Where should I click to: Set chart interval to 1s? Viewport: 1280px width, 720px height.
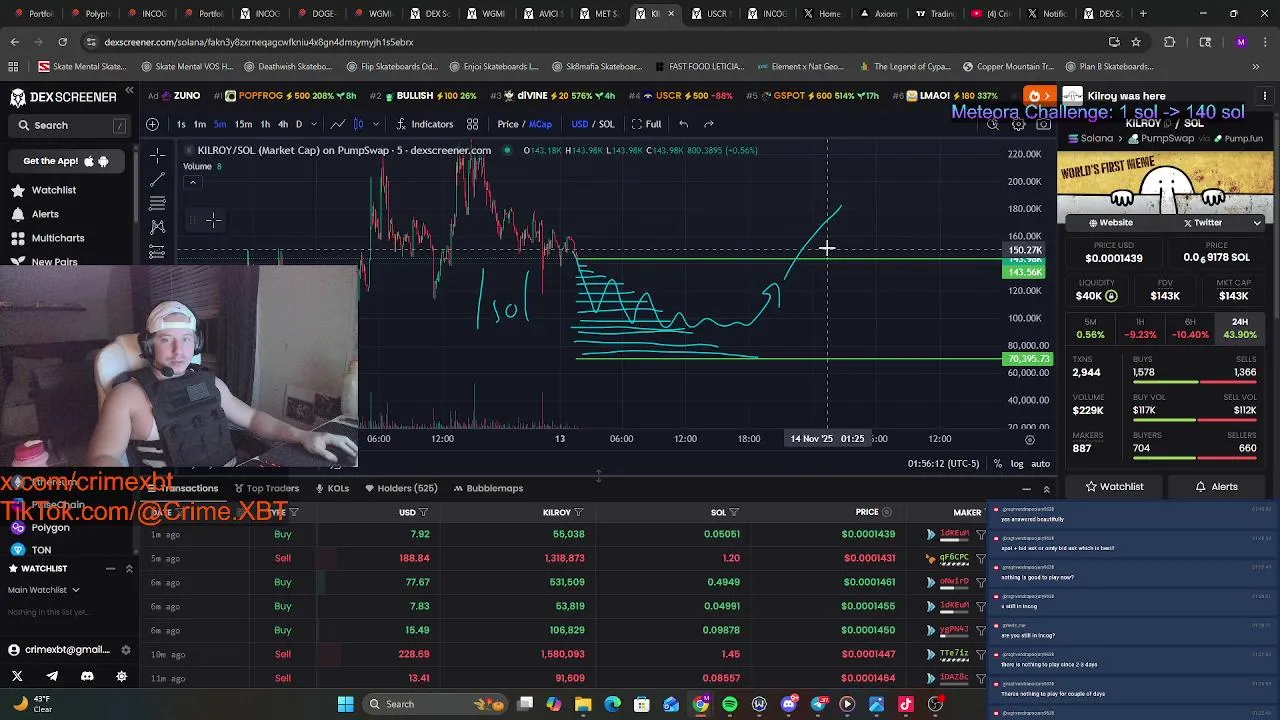pyautogui.click(x=181, y=124)
